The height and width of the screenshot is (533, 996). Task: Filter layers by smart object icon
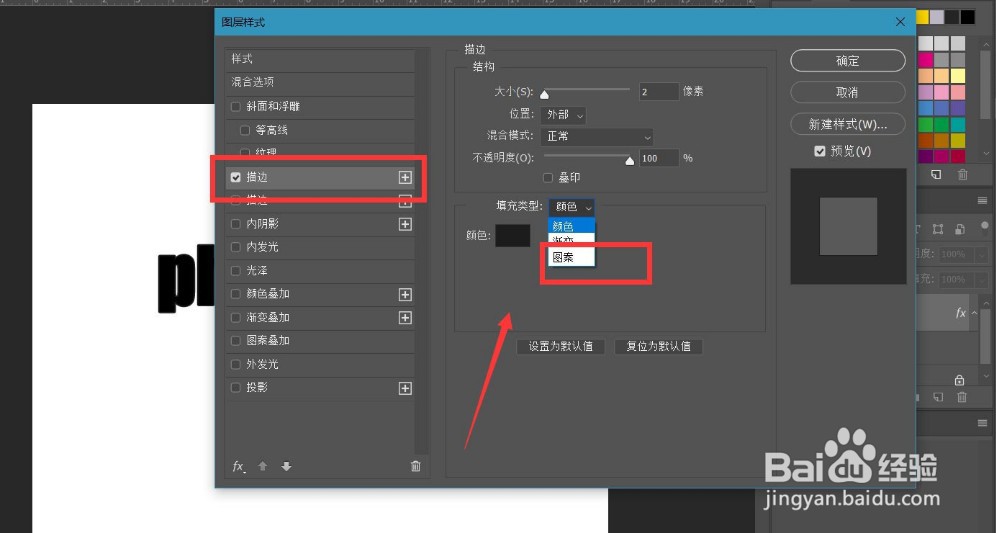point(960,229)
